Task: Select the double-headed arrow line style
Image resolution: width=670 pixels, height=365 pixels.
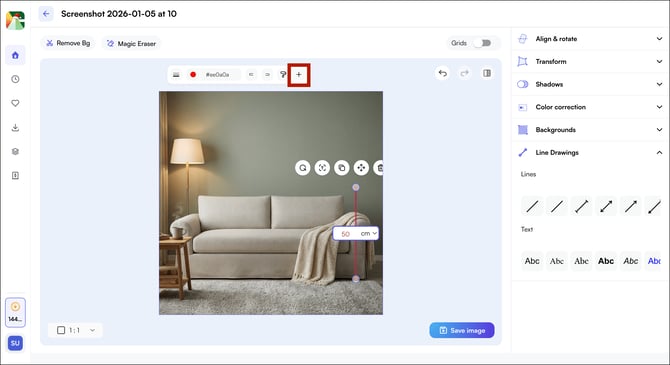Action: pyautogui.click(x=606, y=206)
